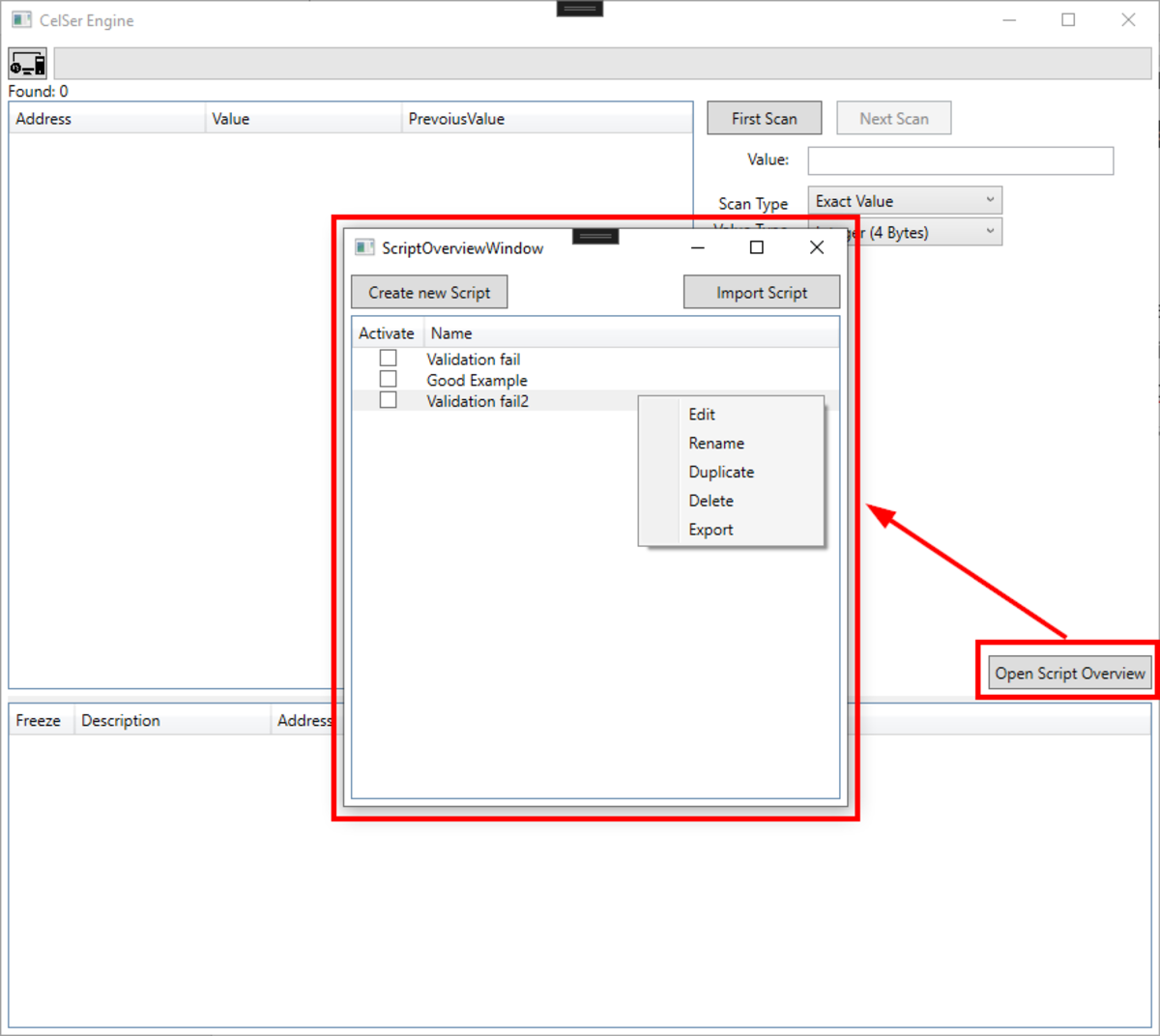The width and height of the screenshot is (1160, 1036).
Task: Enable the Good Example script checkbox
Action: (x=389, y=379)
